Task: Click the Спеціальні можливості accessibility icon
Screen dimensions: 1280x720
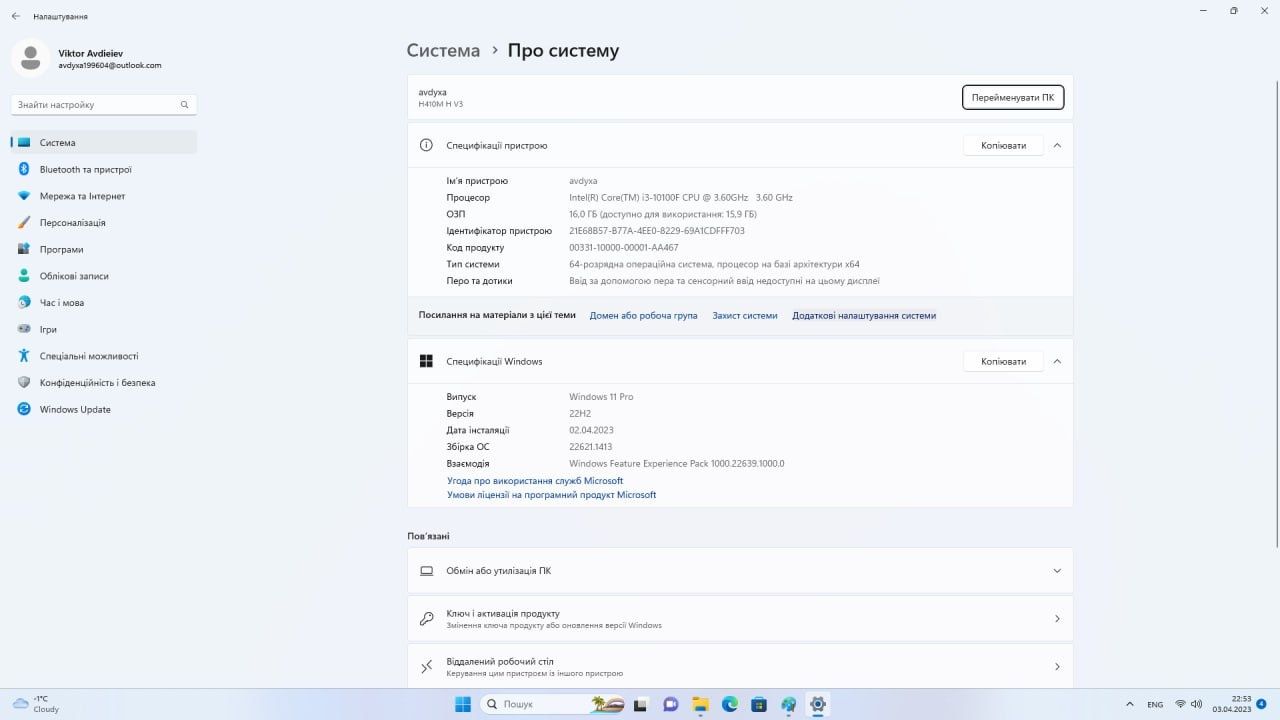Action: pos(24,356)
